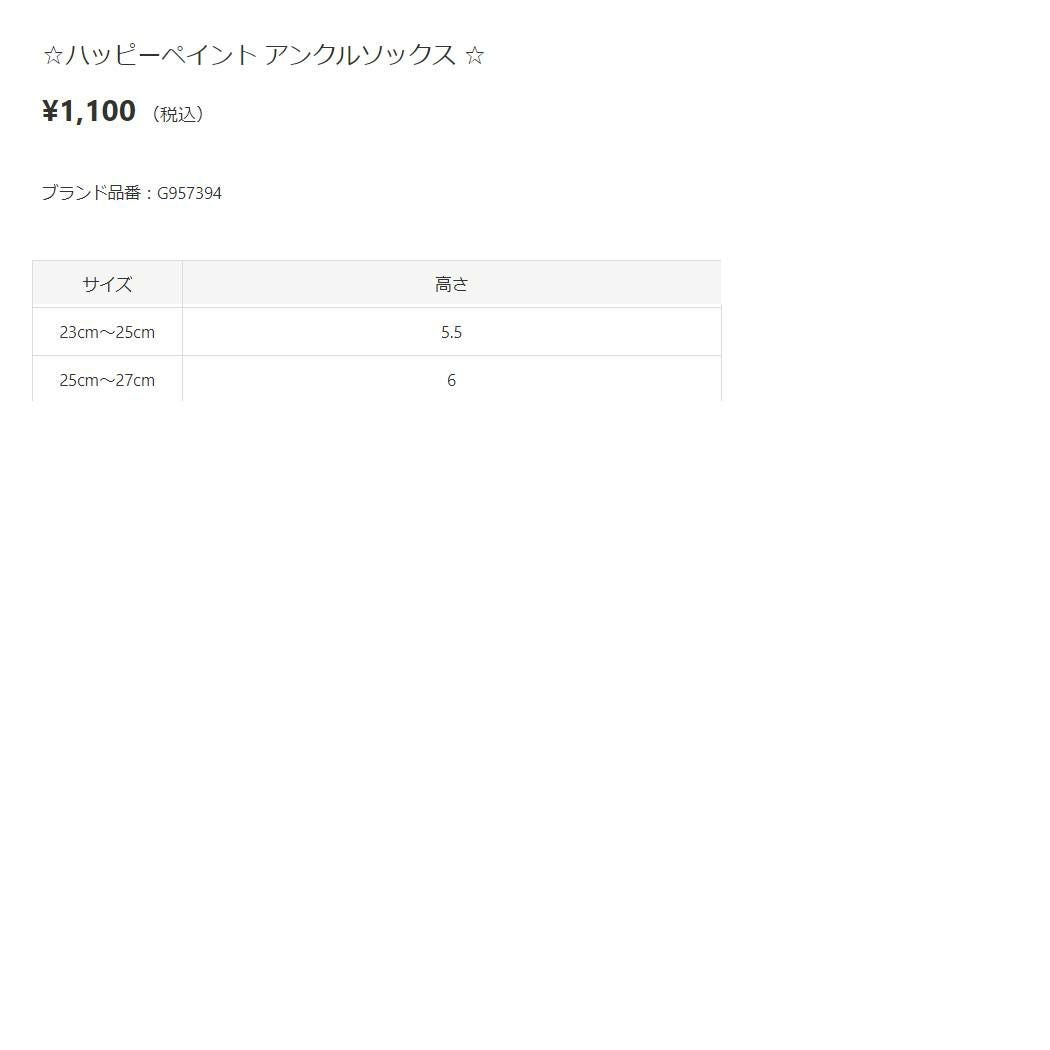Click the 高さ column header
The height and width of the screenshot is (1050, 1050).
(451, 284)
